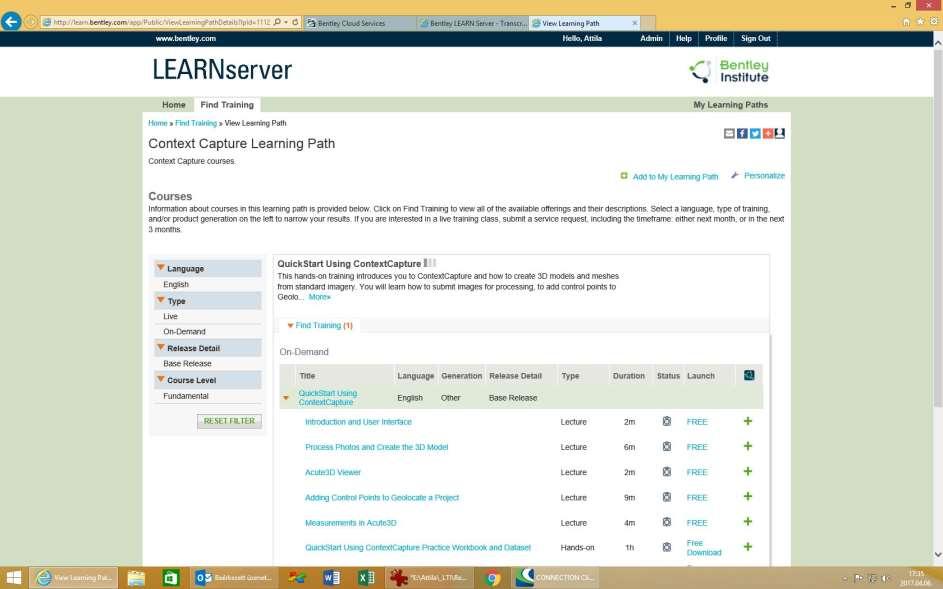The image size is (943, 589).
Task: Click the Bentley Institute logo
Action: (729, 71)
